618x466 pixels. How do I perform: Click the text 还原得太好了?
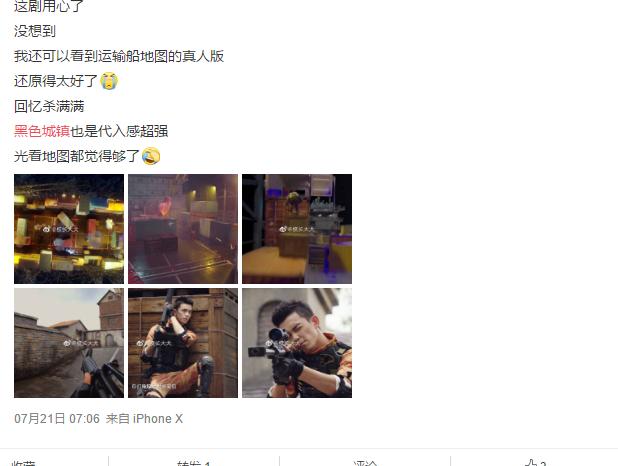click(56, 81)
